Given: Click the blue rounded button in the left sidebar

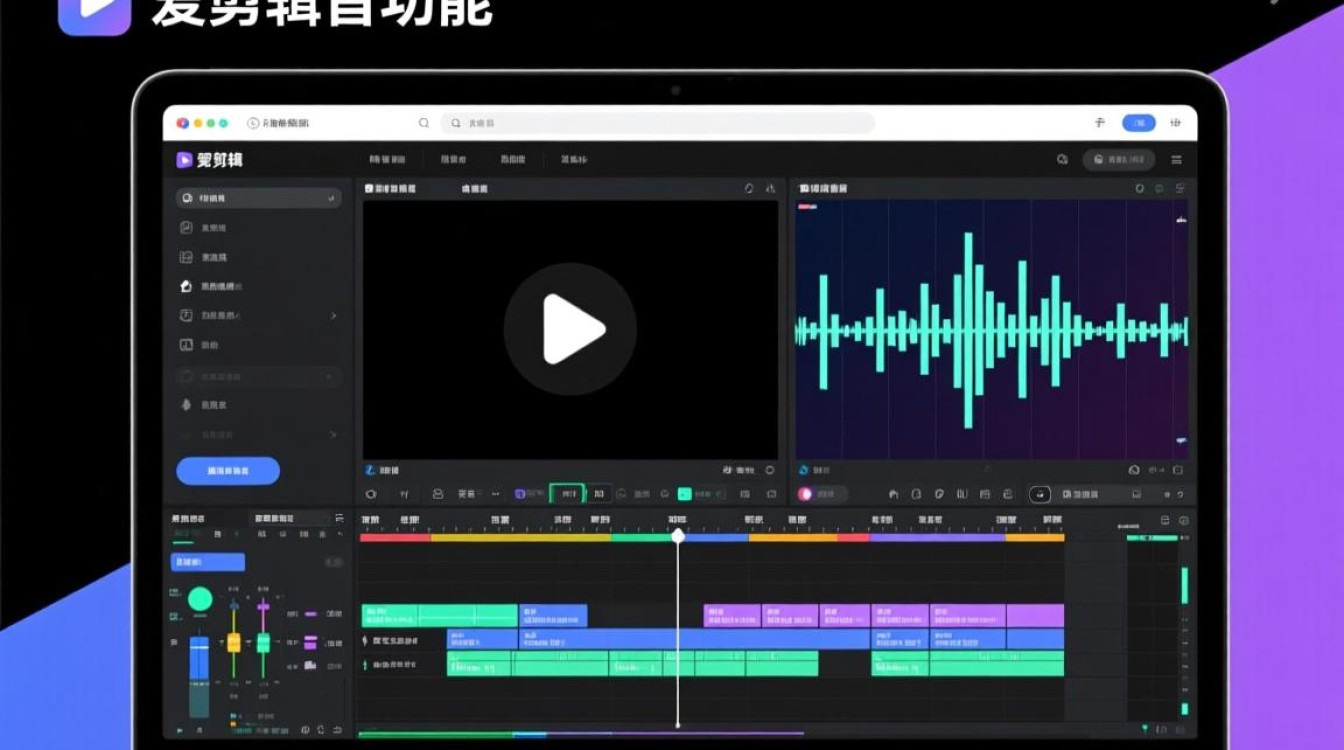Looking at the screenshot, I should tap(228, 470).
